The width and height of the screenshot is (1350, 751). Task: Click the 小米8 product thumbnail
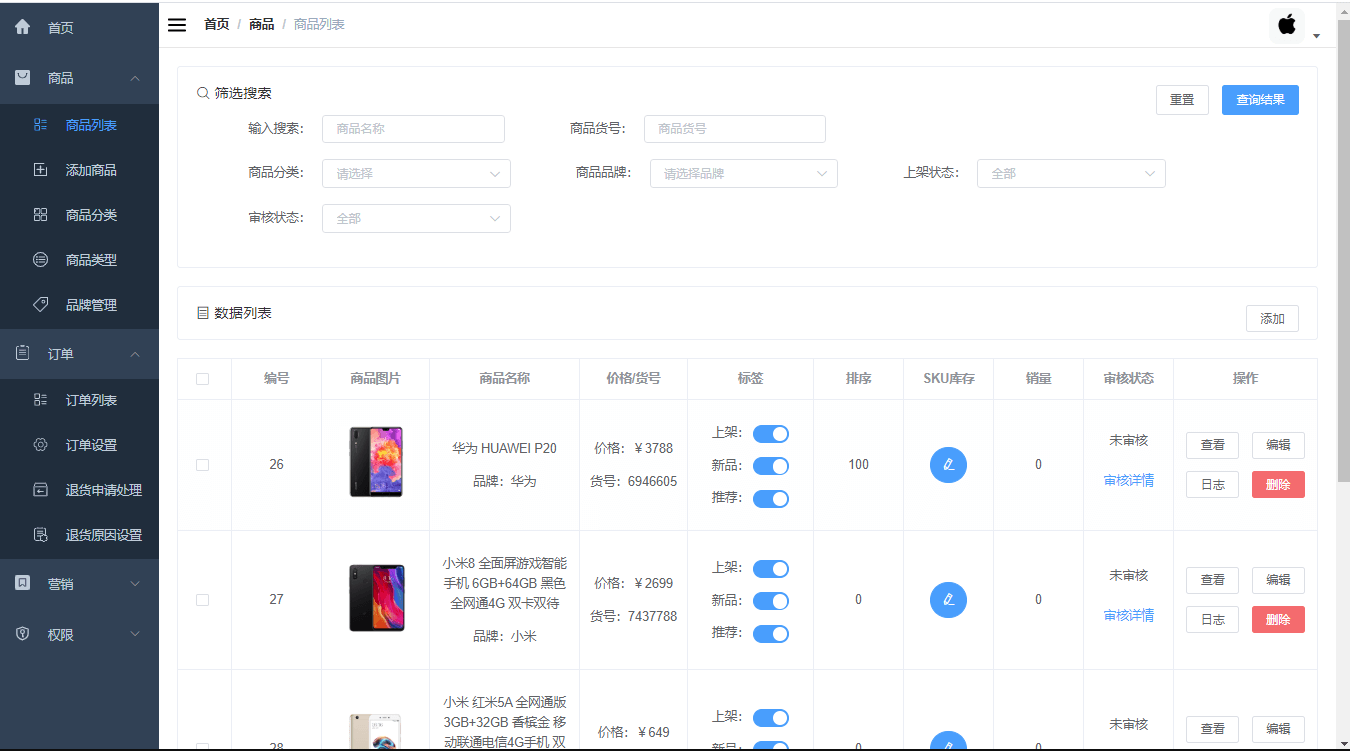(x=376, y=598)
